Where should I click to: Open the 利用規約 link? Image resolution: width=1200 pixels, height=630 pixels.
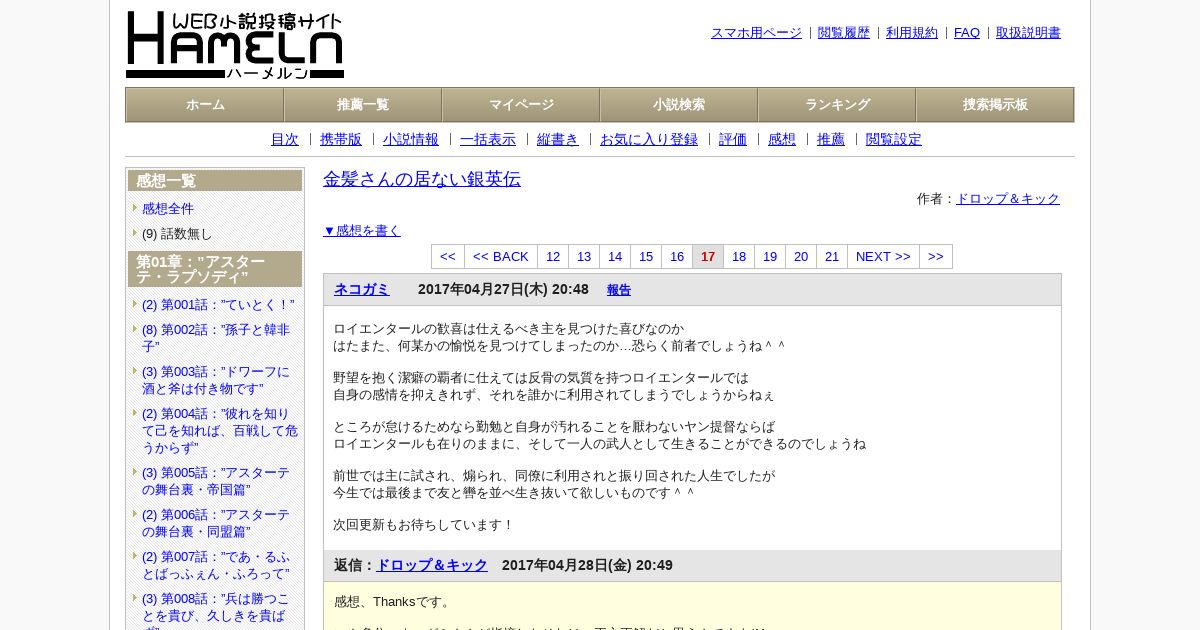912,32
